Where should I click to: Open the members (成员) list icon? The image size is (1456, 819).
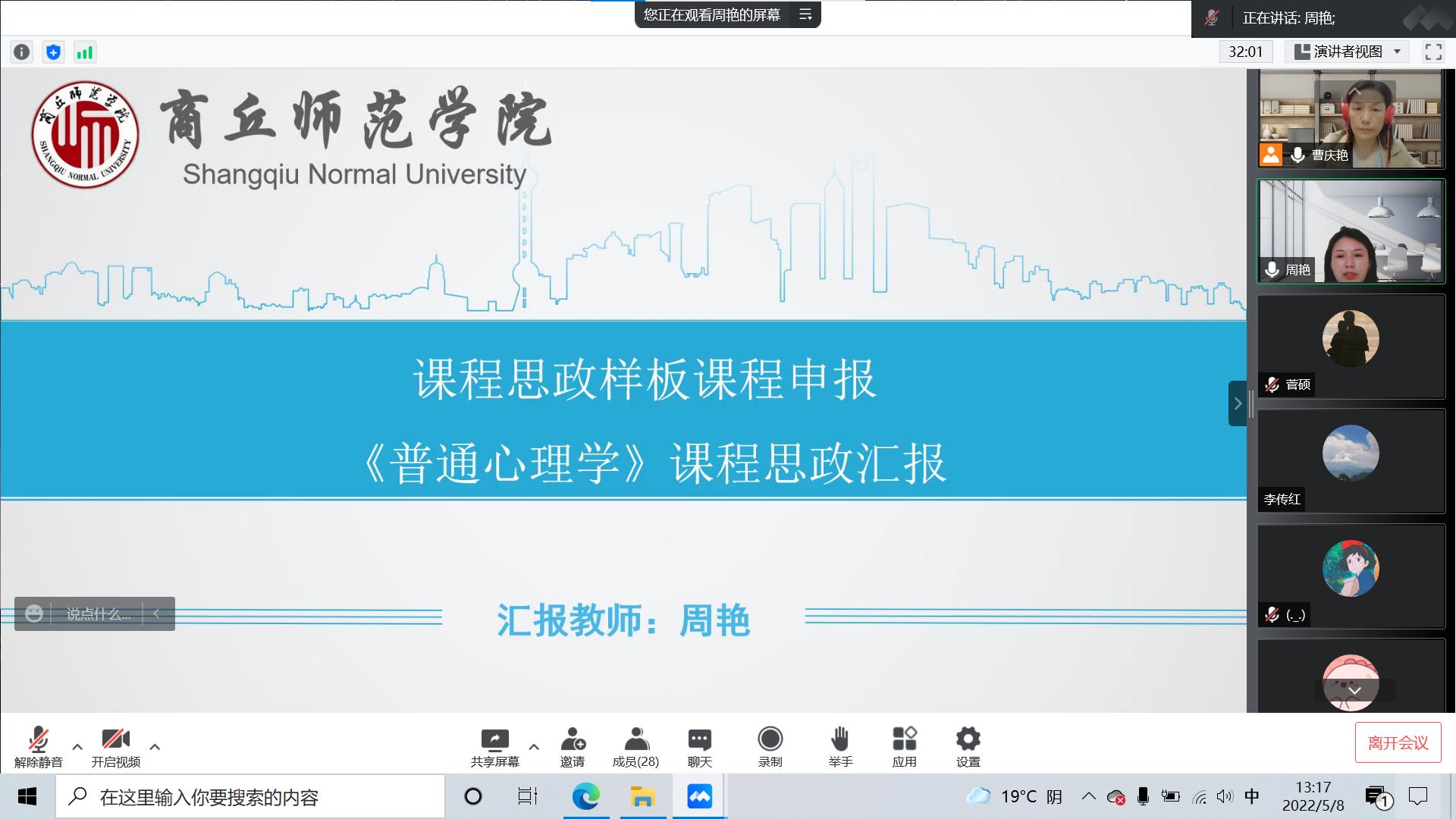point(635,746)
